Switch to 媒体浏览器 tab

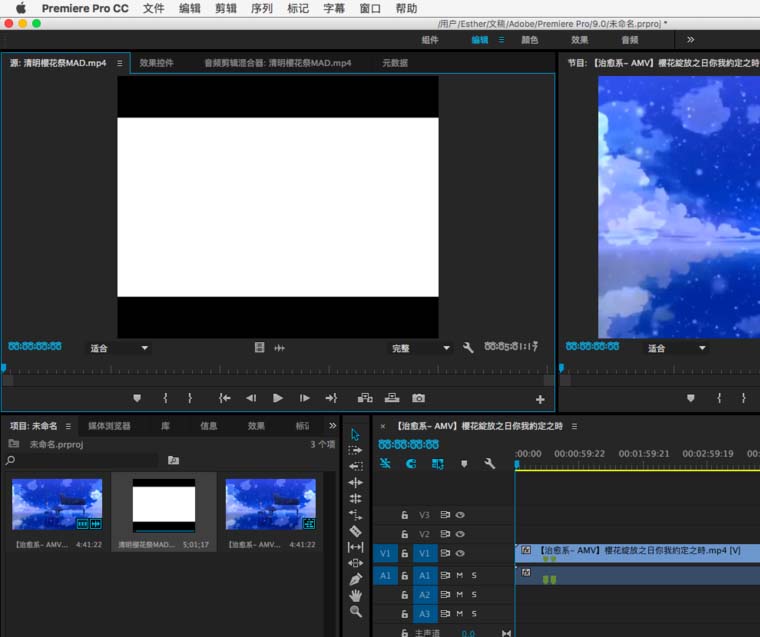point(109,426)
